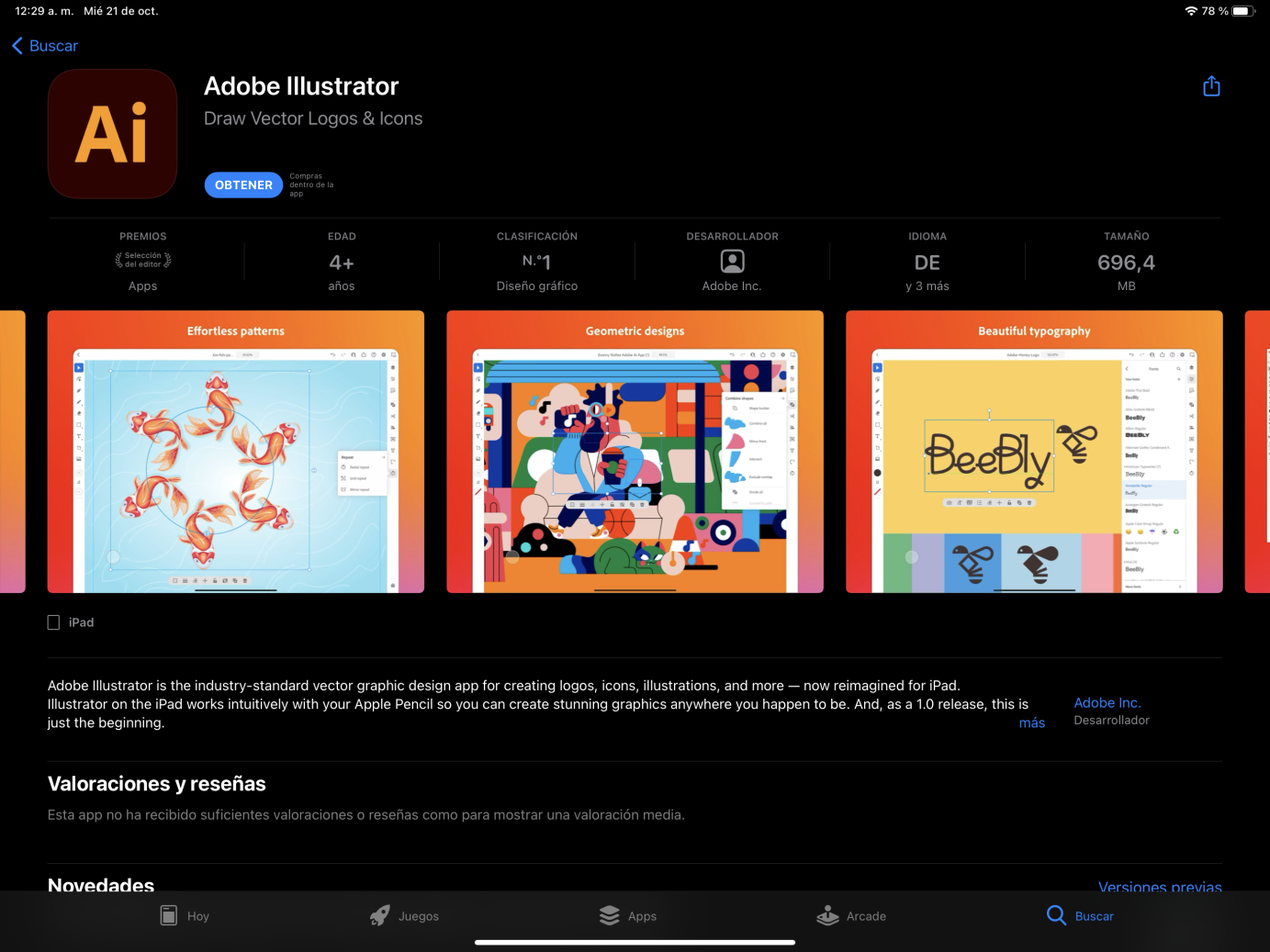
Task: Select the Buscar search tab
Action: (x=1080, y=915)
